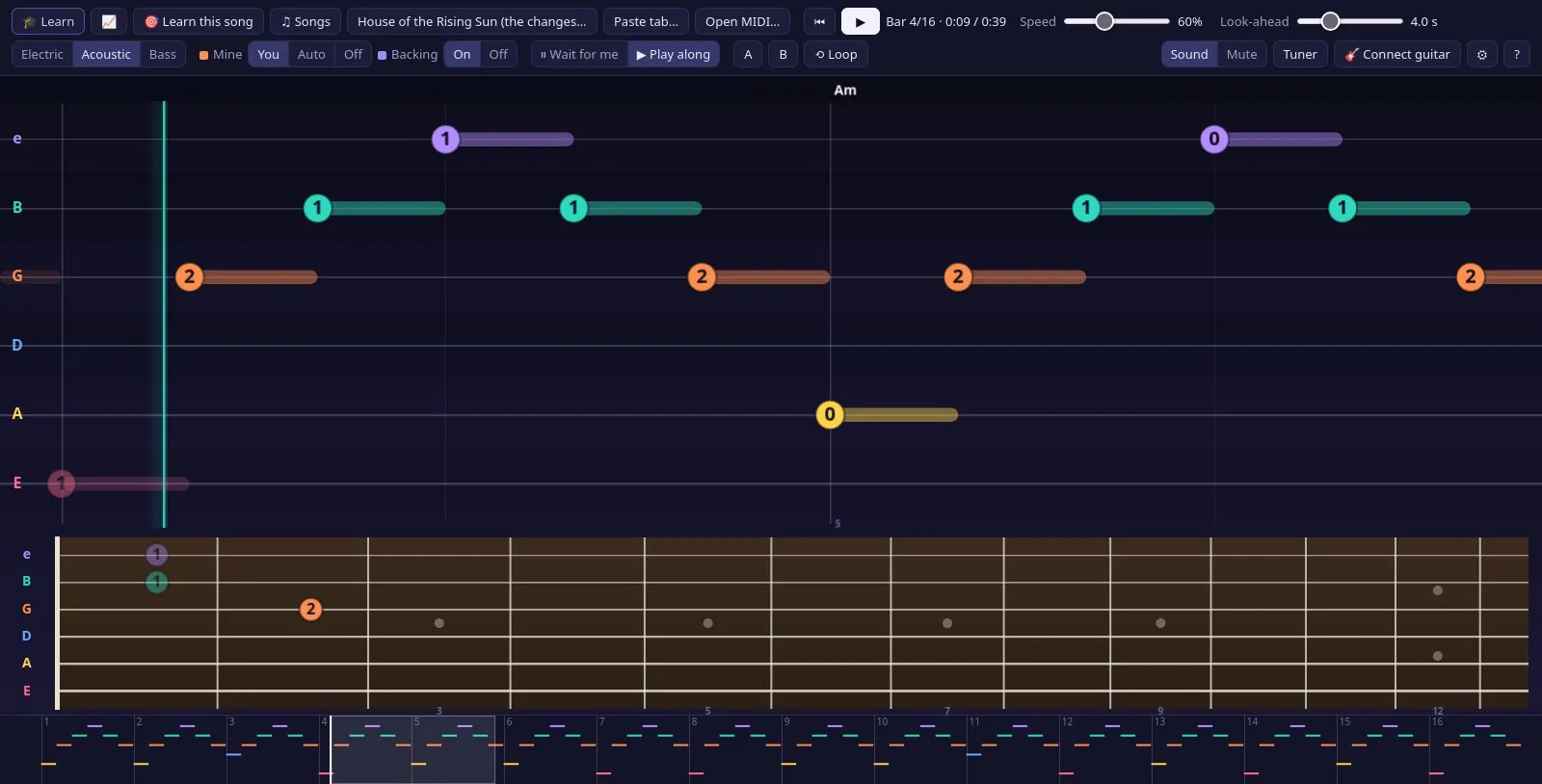This screenshot has height=784, width=1542.
Task: Open the House of the Rising Sun selector
Action: 472,21
